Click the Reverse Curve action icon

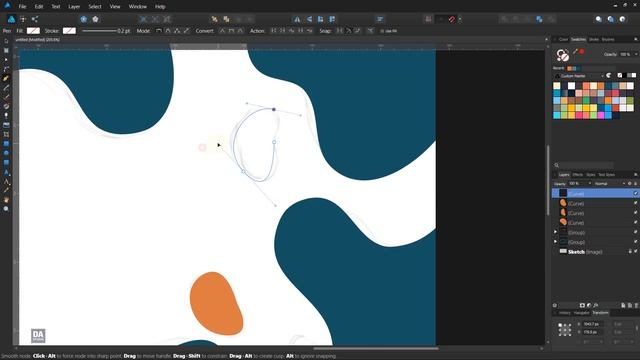point(309,31)
